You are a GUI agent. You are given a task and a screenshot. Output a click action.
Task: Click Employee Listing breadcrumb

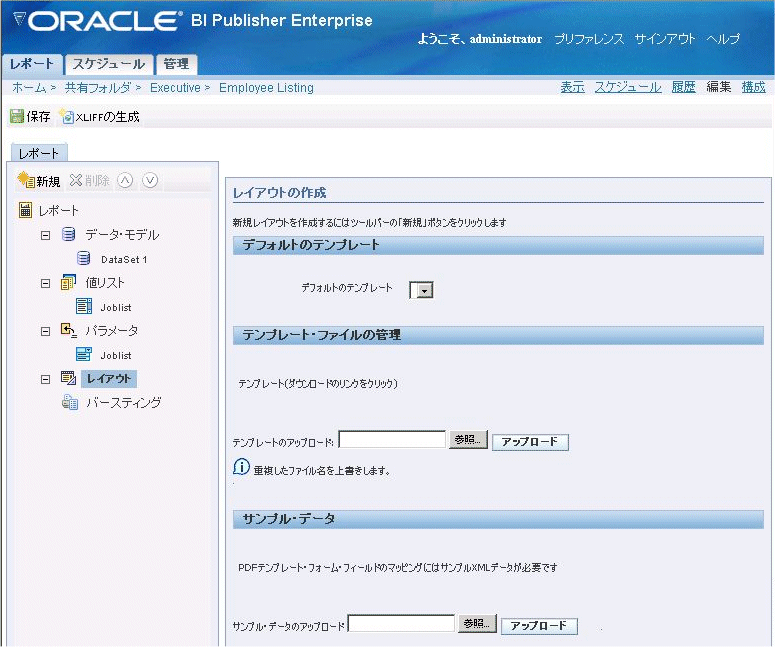[x=266, y=88]
